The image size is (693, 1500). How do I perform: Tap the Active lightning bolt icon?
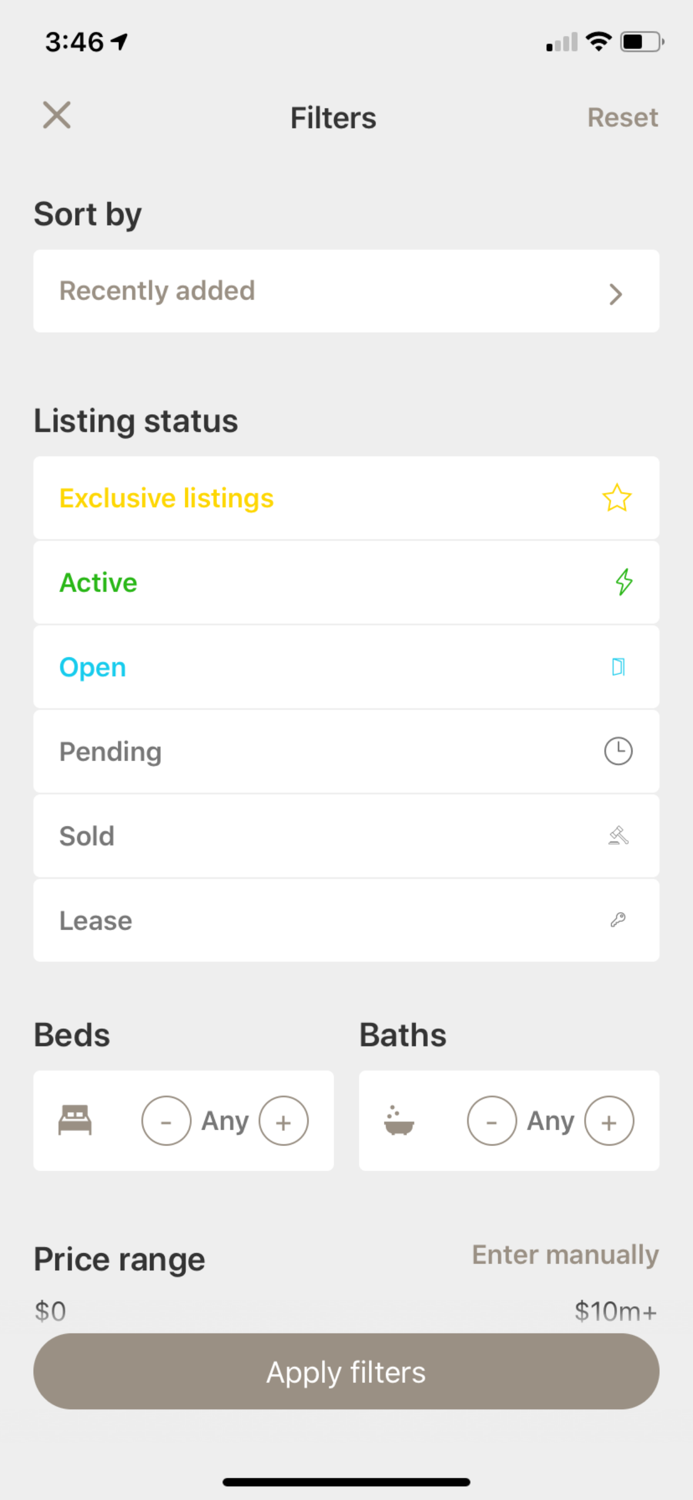(624, 582)
